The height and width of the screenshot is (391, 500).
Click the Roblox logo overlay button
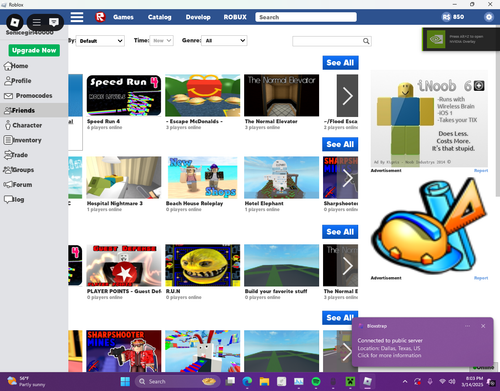(x=15, y=22)
